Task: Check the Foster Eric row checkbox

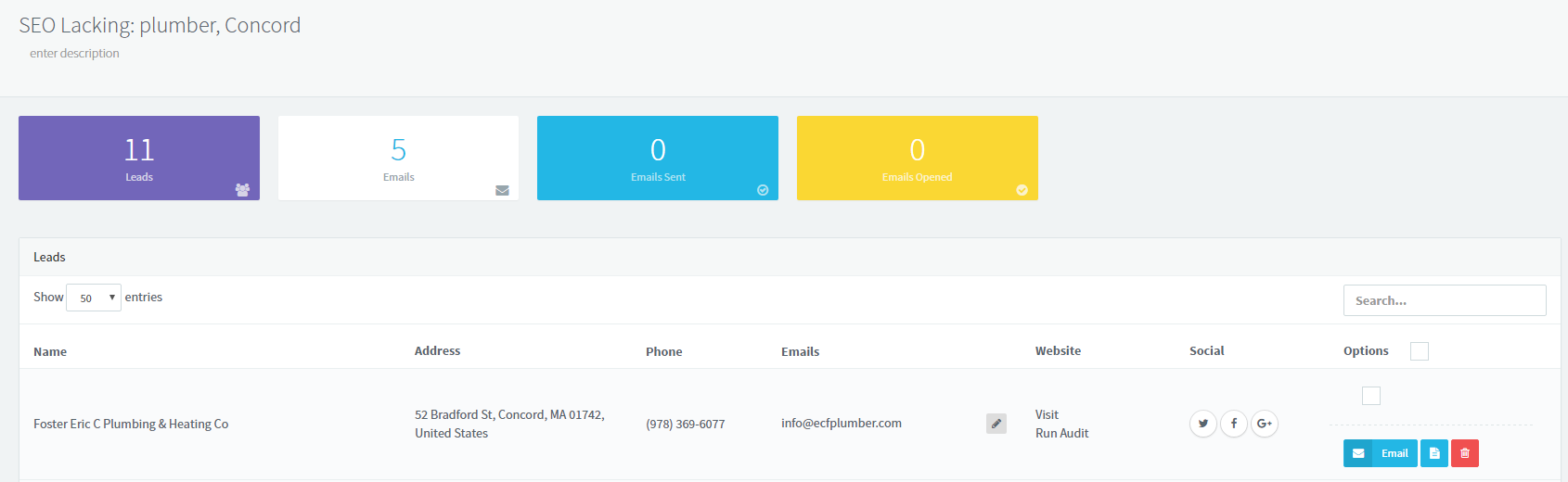Action: (x=1370, y=396)
